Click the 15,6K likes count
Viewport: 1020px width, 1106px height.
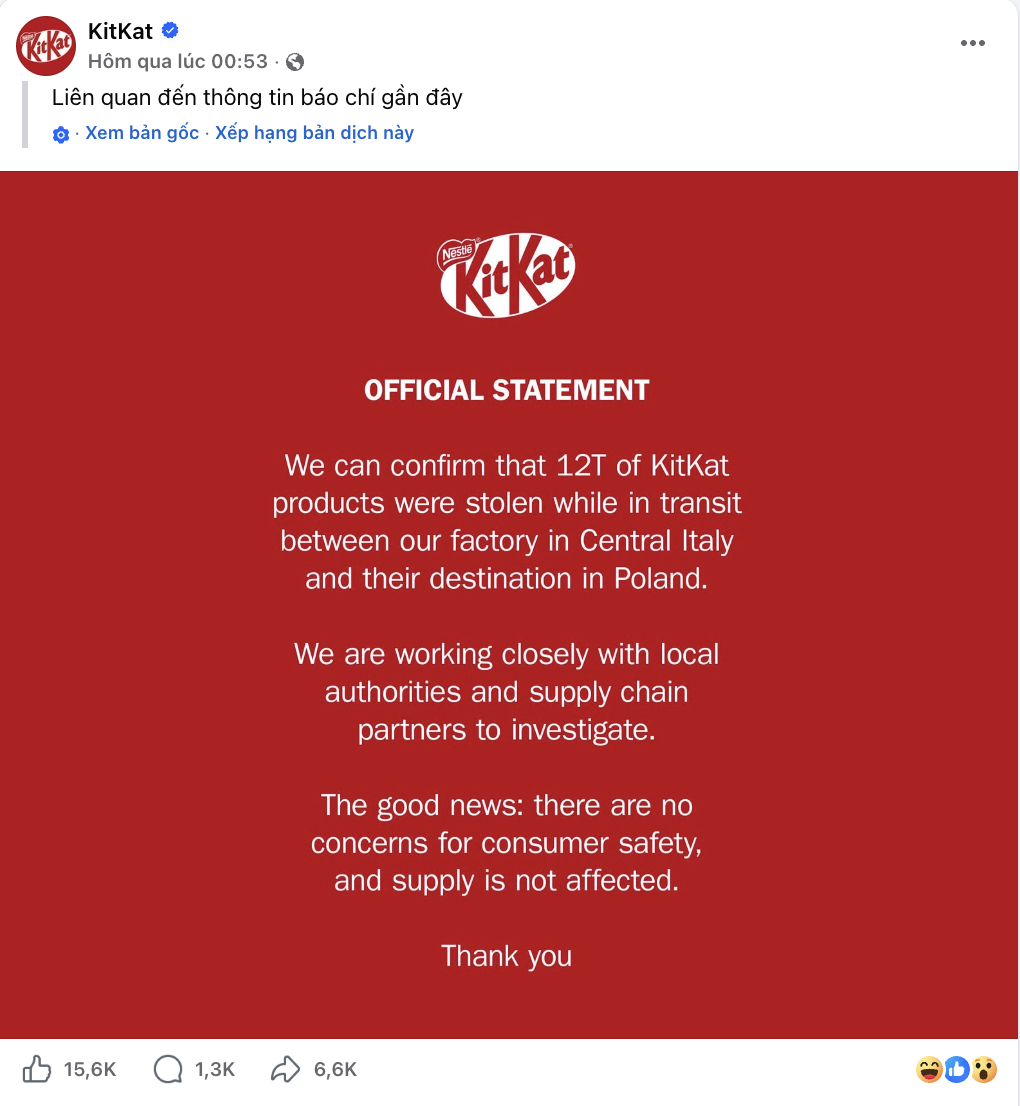pos(90,1070)
